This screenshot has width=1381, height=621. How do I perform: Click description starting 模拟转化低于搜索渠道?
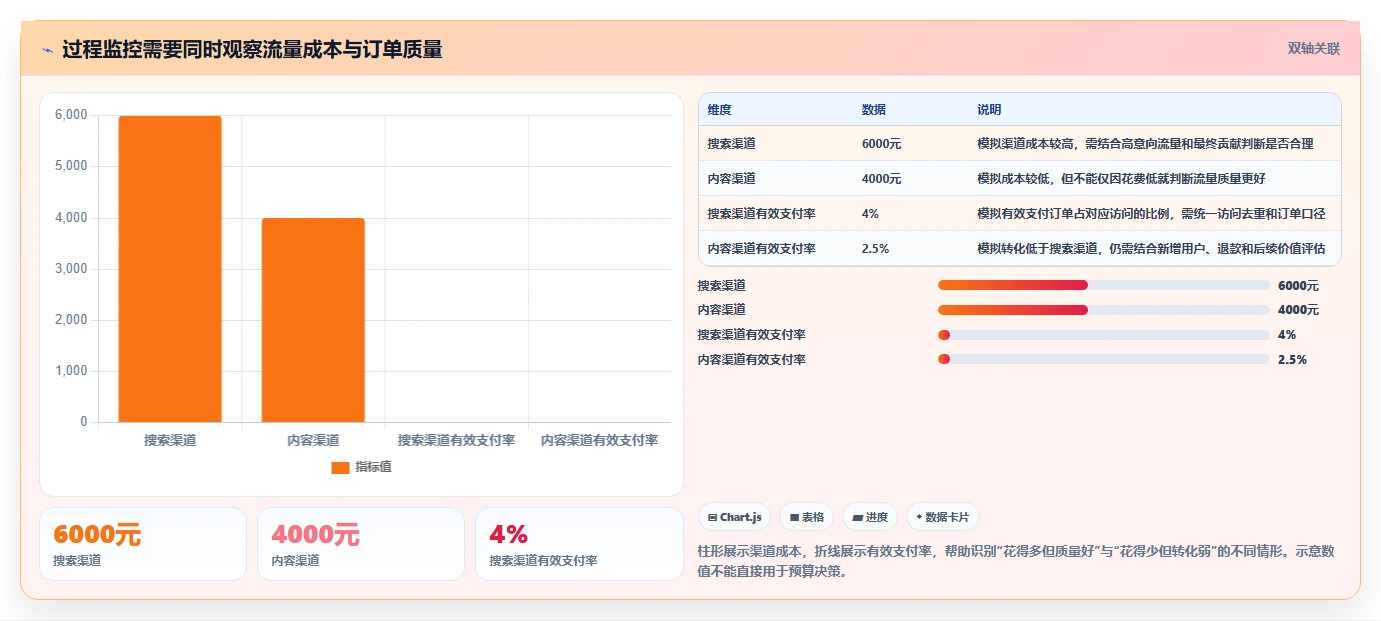click(1151, 249)
